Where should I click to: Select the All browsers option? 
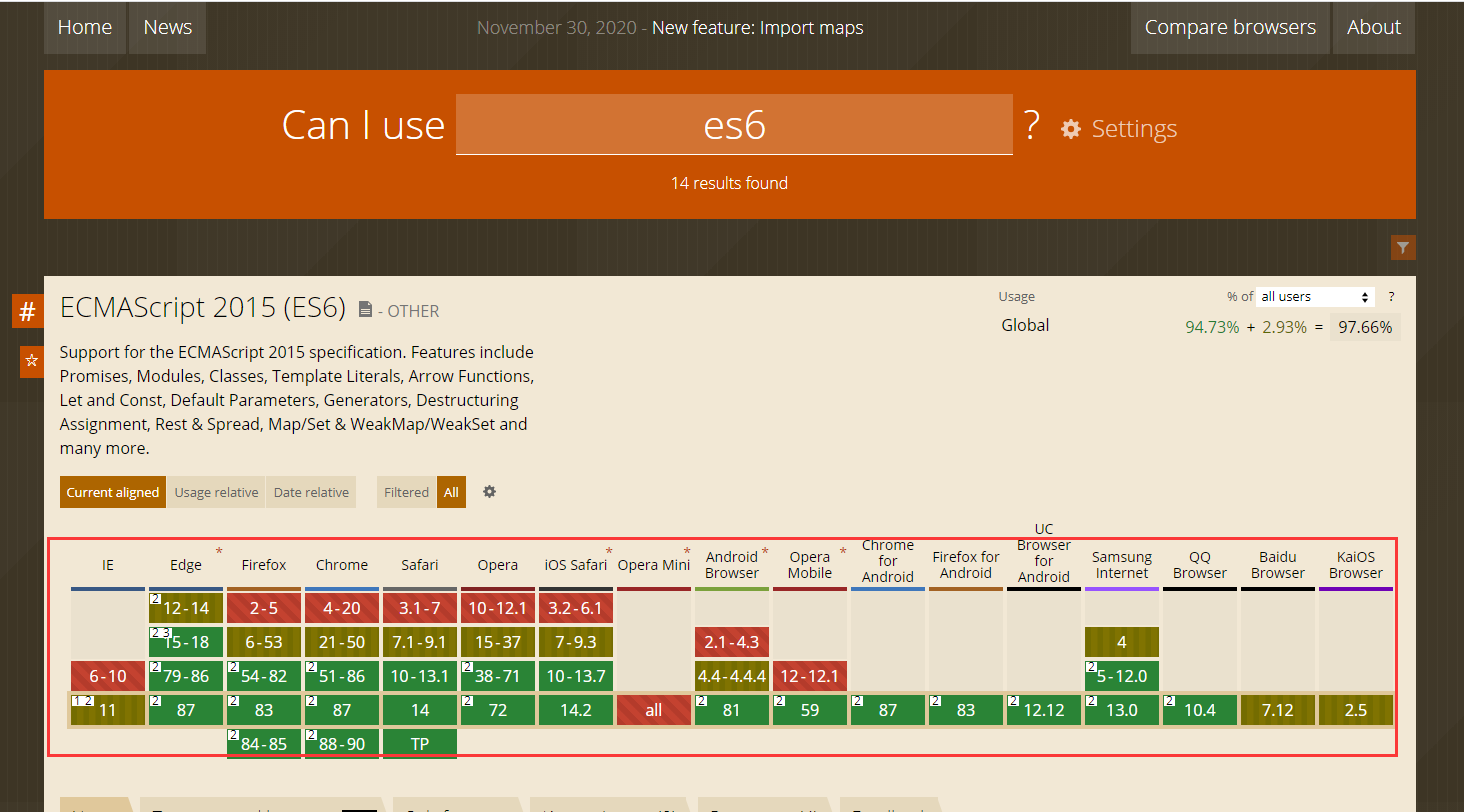pyautogui.click(x=451, y=492)
